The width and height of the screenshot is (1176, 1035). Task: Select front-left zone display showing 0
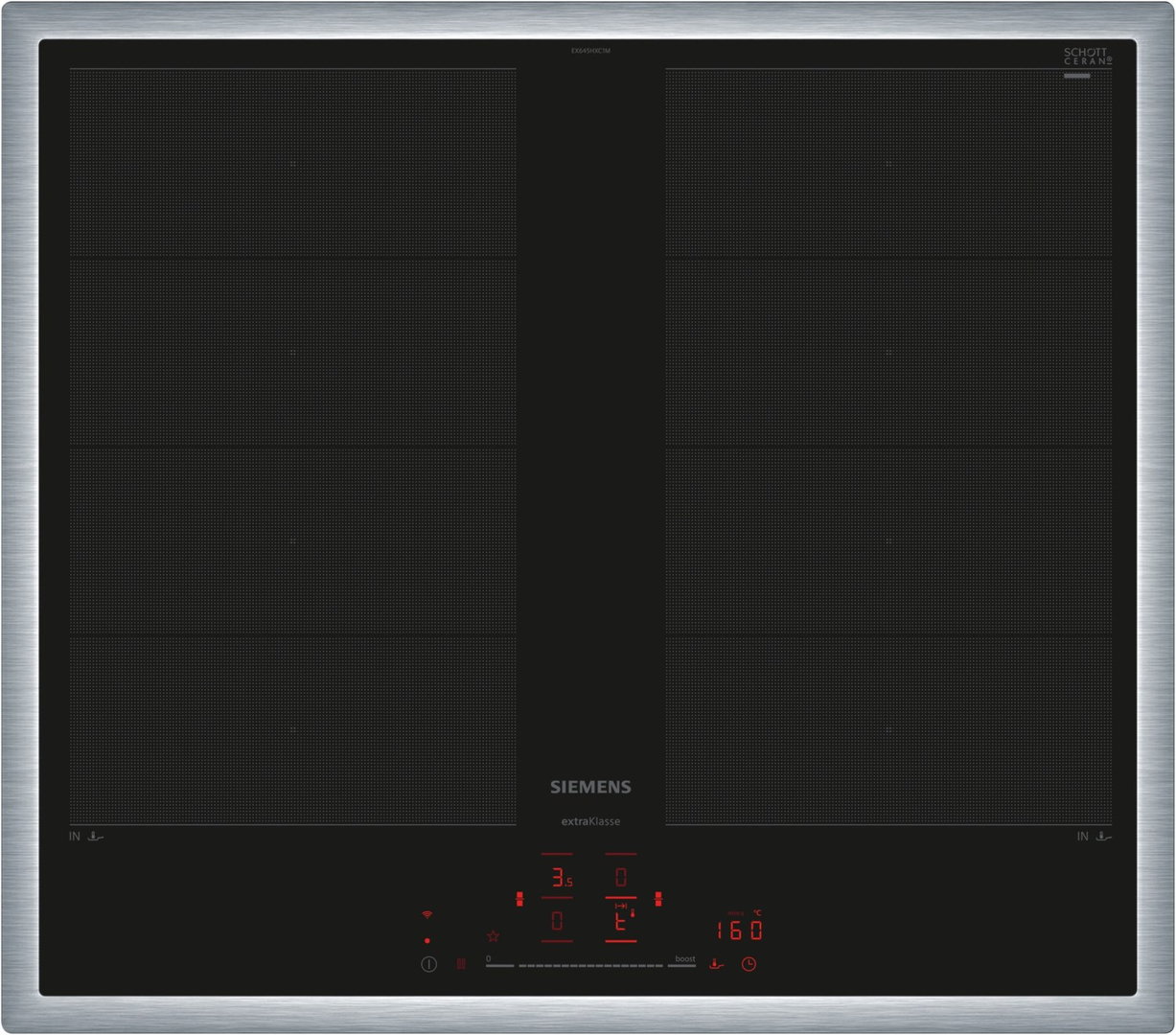[557, 921]
